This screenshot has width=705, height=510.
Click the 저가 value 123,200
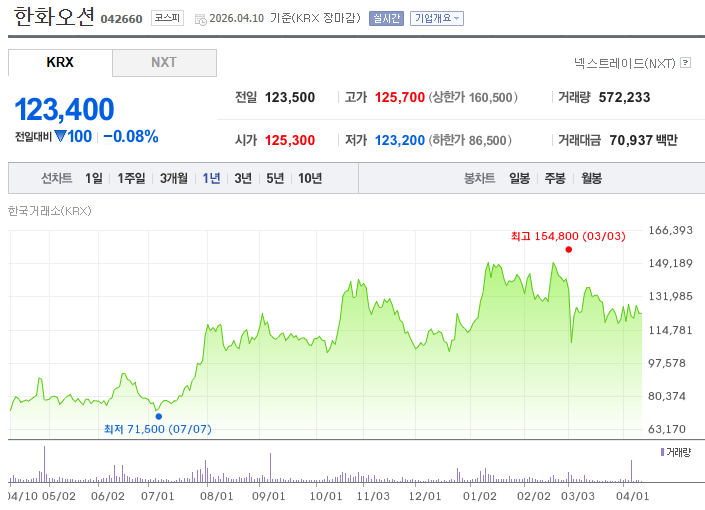(x=400, y=141)
